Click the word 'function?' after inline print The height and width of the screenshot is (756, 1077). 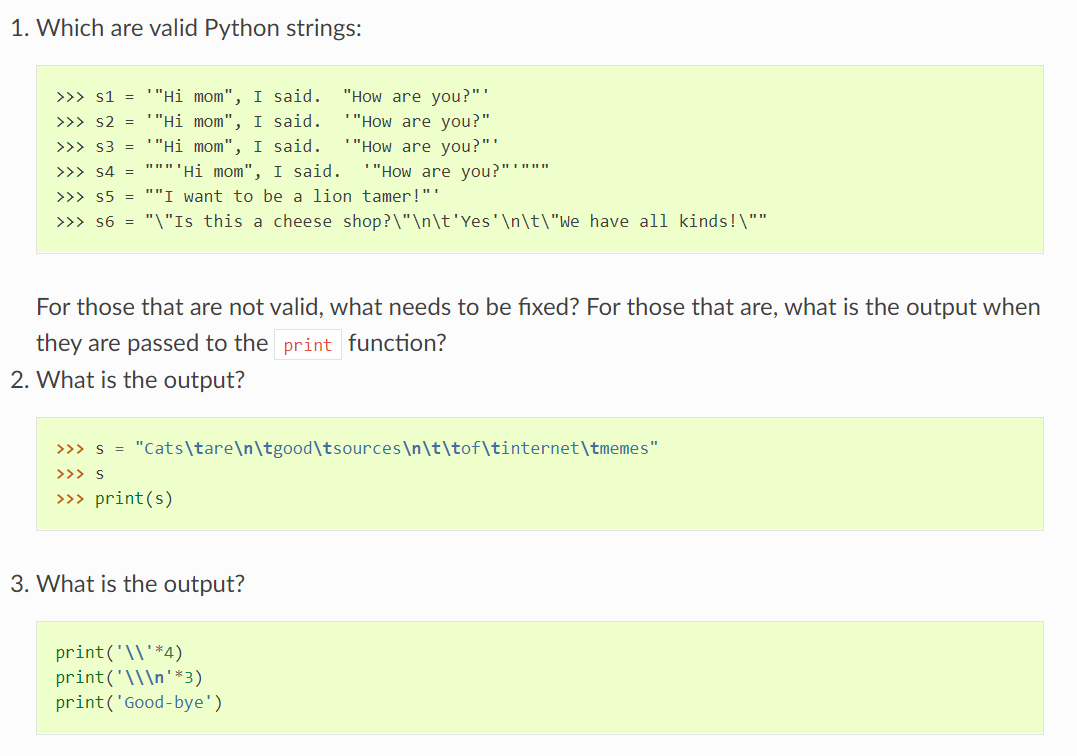(x=397, y=343)
